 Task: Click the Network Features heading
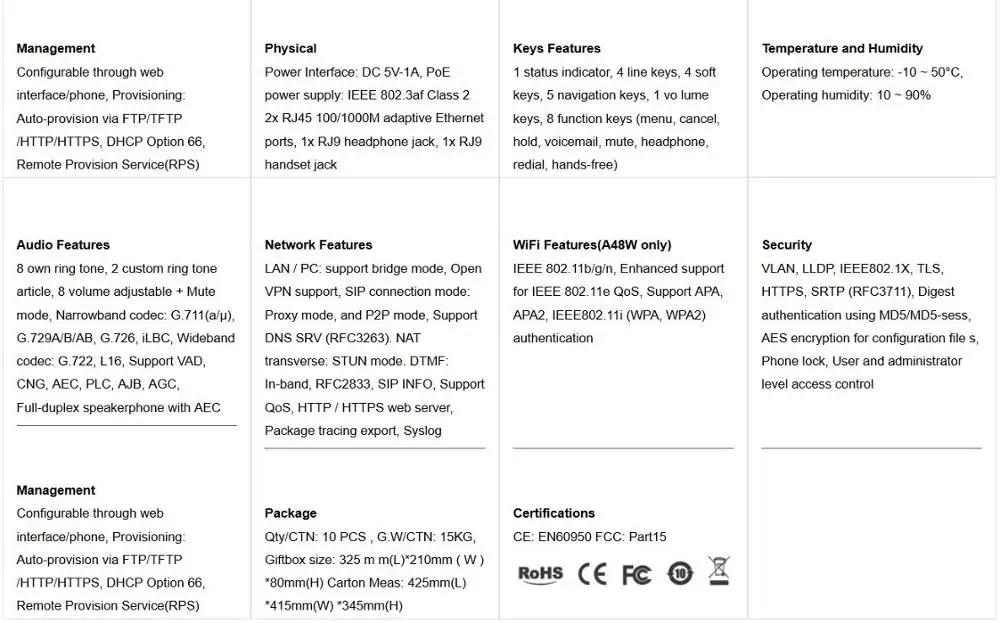pos(318,245)
